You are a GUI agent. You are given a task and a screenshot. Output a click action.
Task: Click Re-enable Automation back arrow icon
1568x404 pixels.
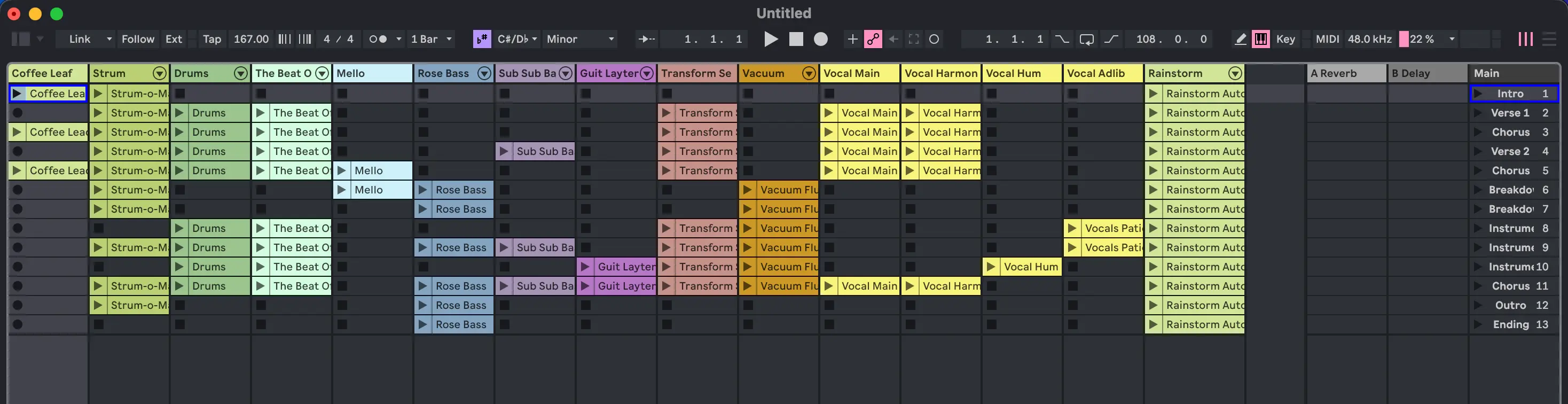(x=893, y=39)
